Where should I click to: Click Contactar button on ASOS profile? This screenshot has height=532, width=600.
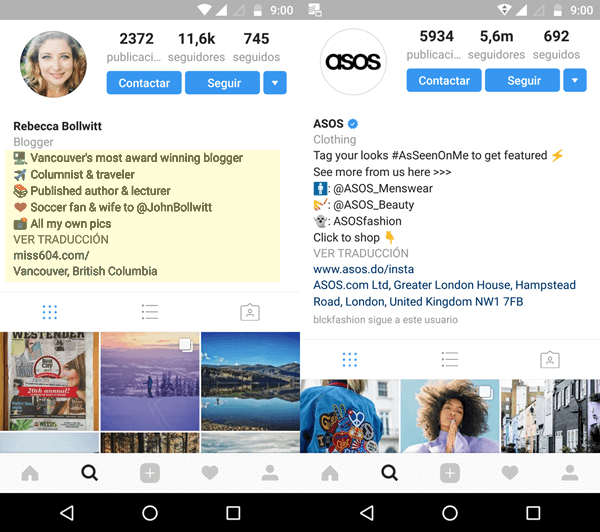point(444,80)
